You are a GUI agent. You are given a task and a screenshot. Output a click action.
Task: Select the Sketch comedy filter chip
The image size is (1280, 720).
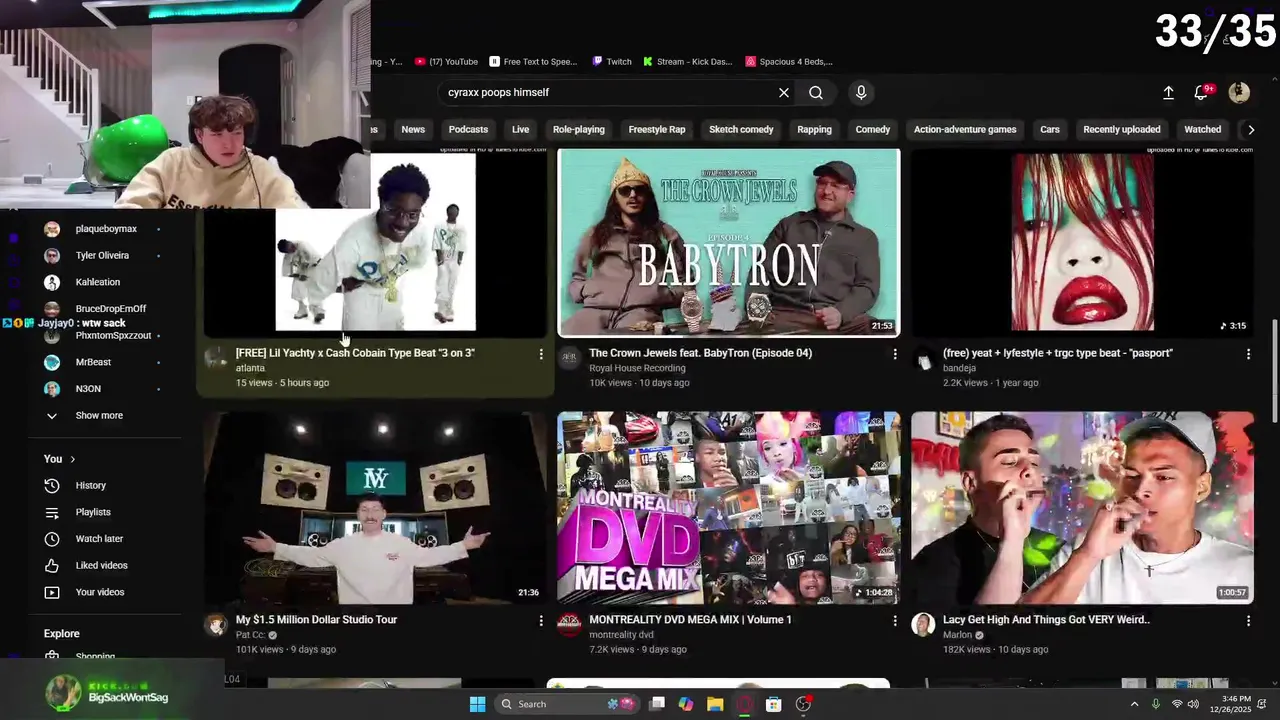click(x=741, y=129)
